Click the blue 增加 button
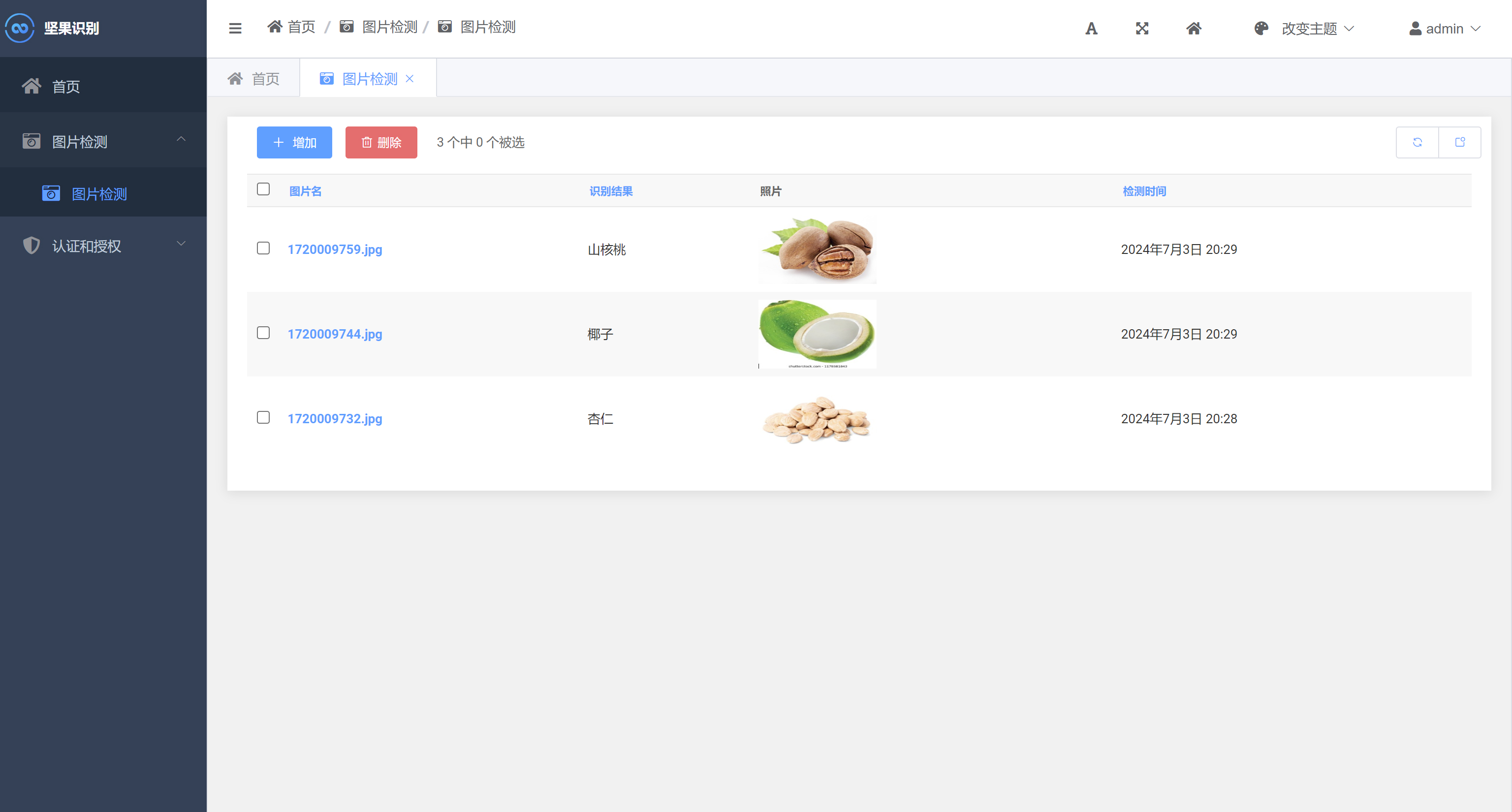The height and width of the screenshot is (812, 1512). [x=294, y=143]
